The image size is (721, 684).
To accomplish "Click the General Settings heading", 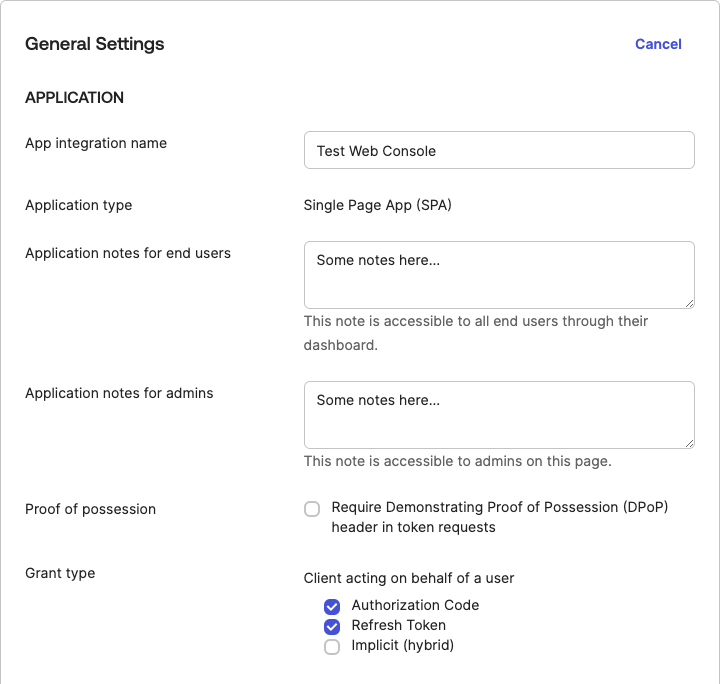I will click(x=95, y=44).
